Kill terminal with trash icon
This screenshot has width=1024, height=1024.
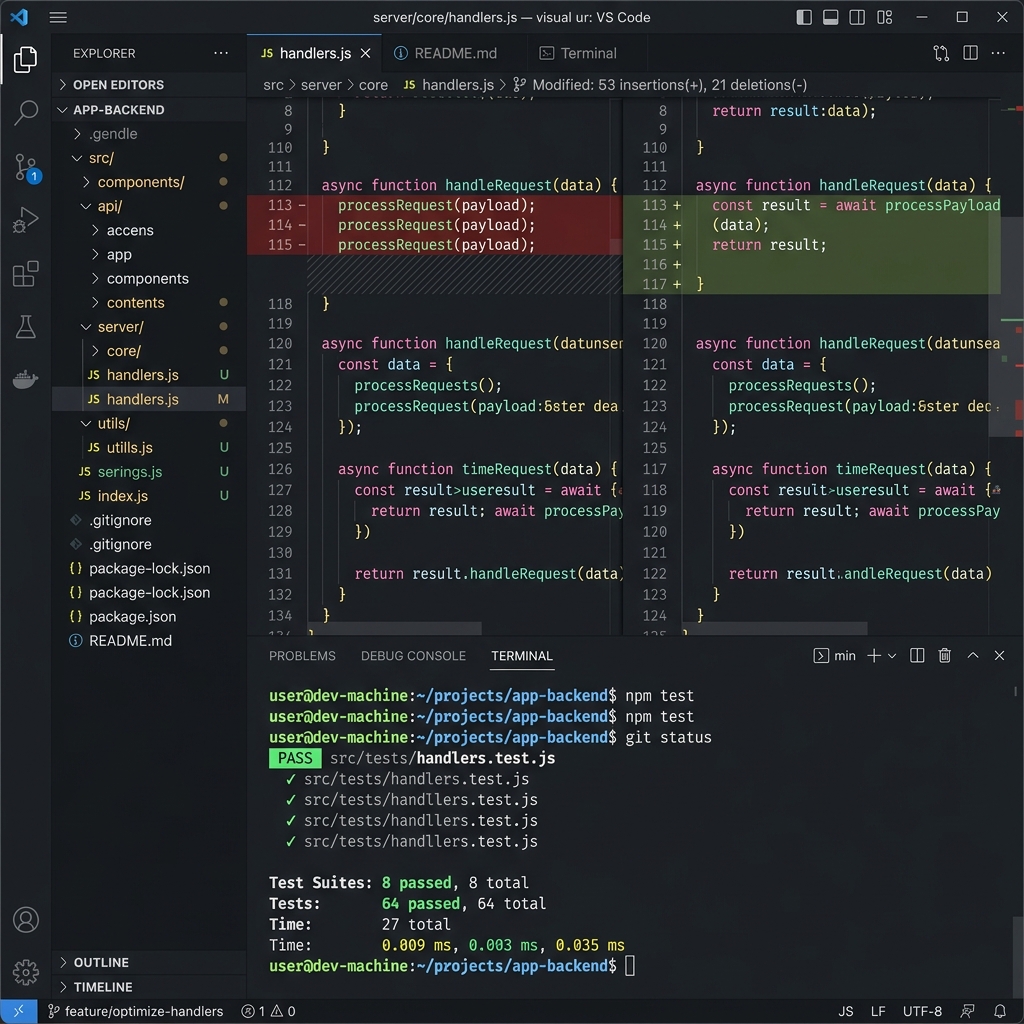[944, 656]
